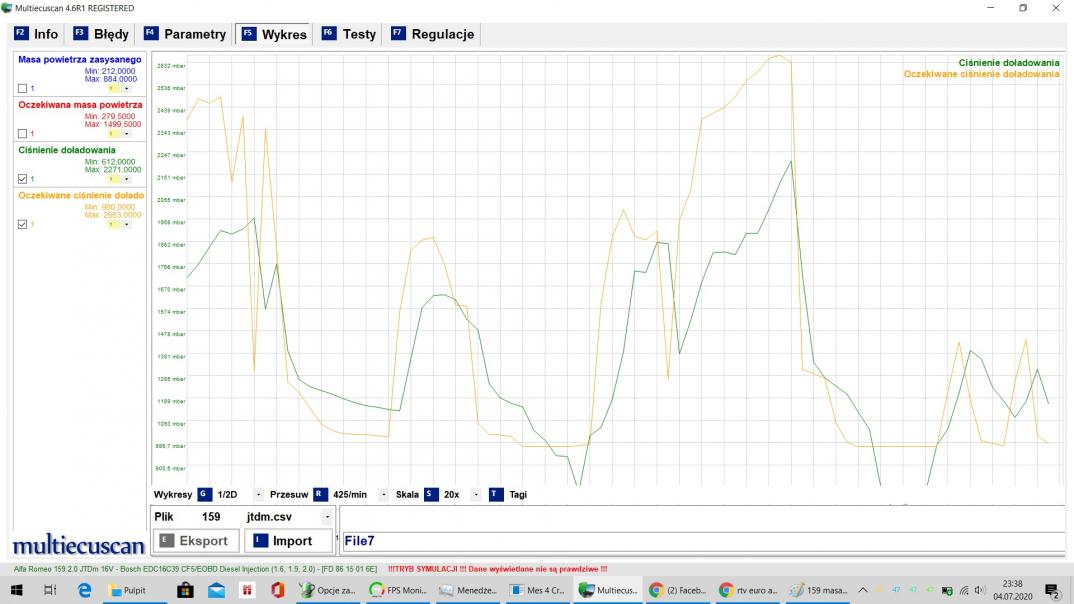1074x604 pixels.
Task: Open the Parametry tab
Action: (185, 34)
